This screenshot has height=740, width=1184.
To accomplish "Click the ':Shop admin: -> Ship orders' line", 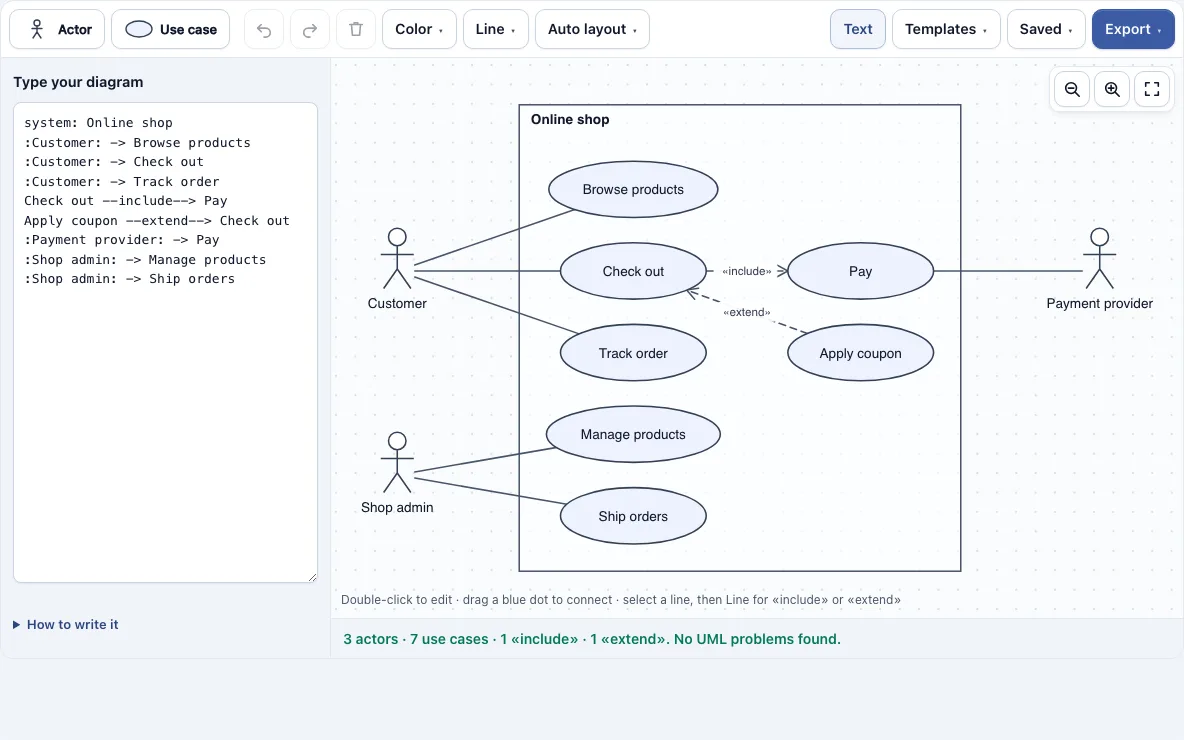I will tap(129, 279).
